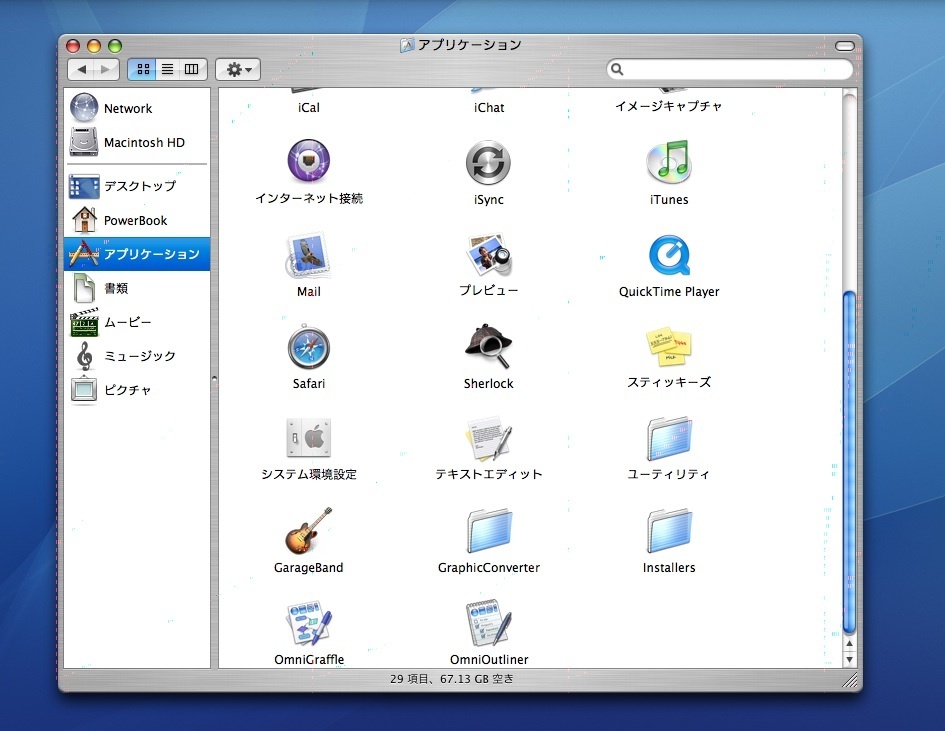Select the スティッキーズ sticky notes icon

pos(668,347)
